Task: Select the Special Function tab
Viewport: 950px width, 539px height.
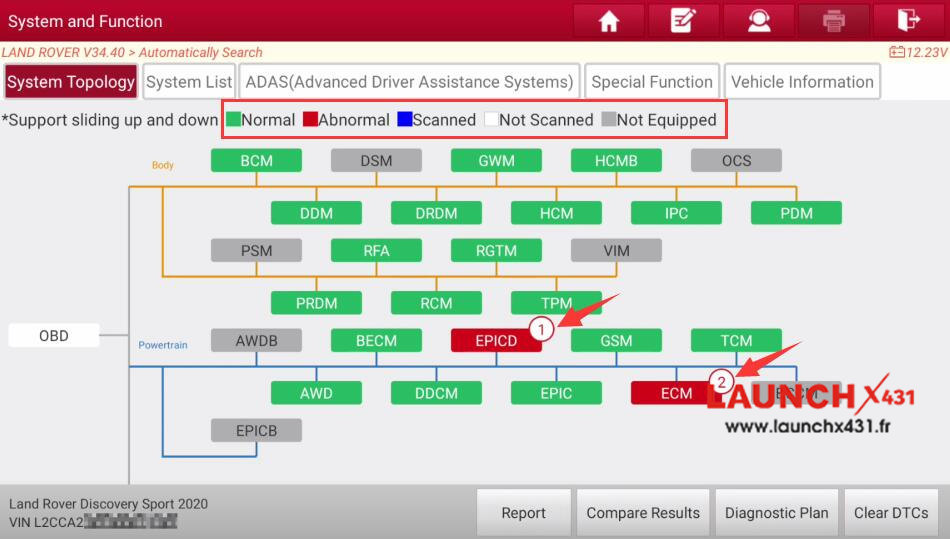Action: [652, 82]
